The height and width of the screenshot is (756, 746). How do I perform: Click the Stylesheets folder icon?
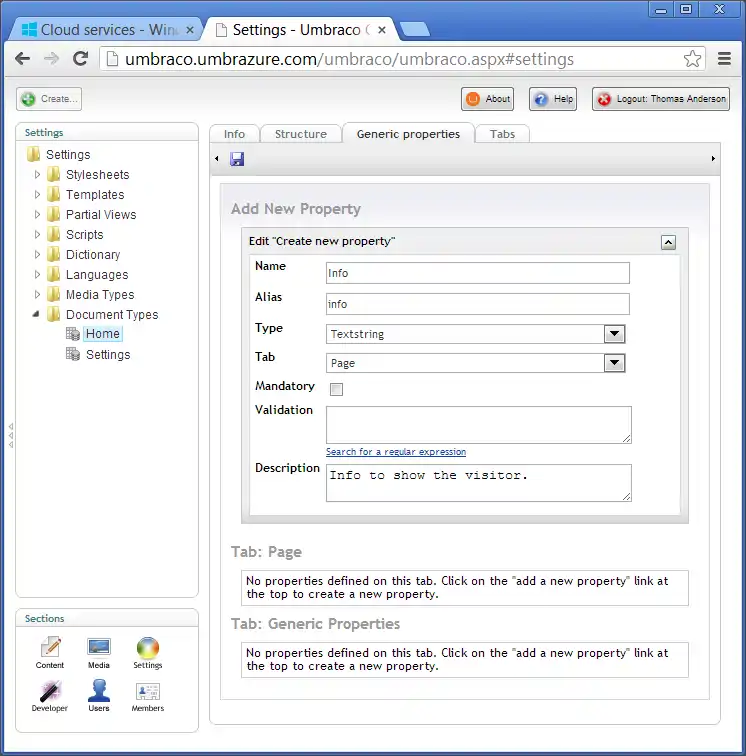click(54, 175)
